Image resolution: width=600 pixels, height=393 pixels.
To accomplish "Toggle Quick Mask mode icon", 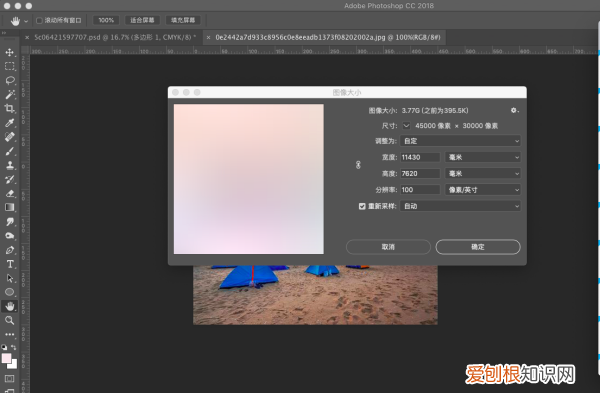I will point(9,379).
